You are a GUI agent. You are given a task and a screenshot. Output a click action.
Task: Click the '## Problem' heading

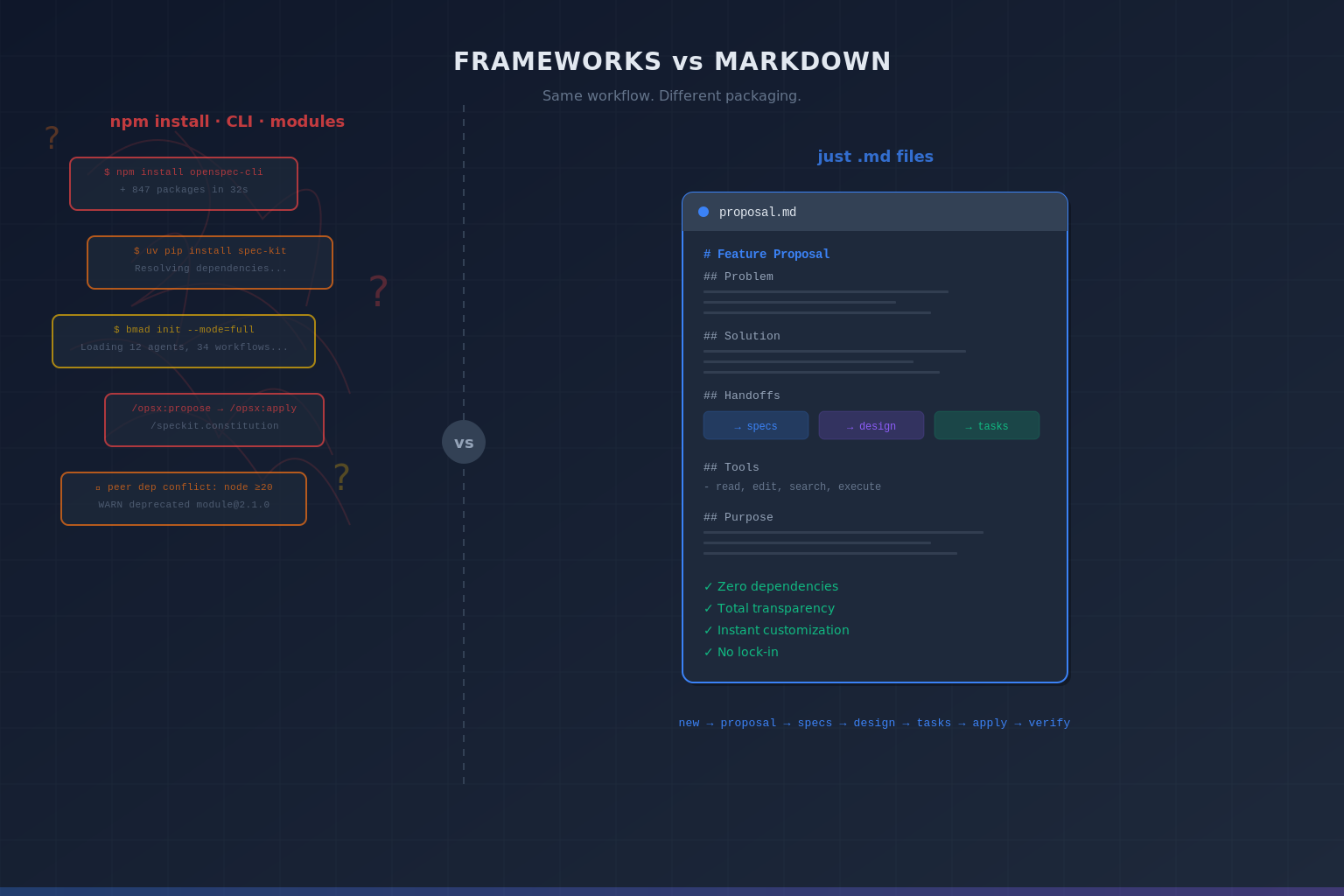click(738, 277)
